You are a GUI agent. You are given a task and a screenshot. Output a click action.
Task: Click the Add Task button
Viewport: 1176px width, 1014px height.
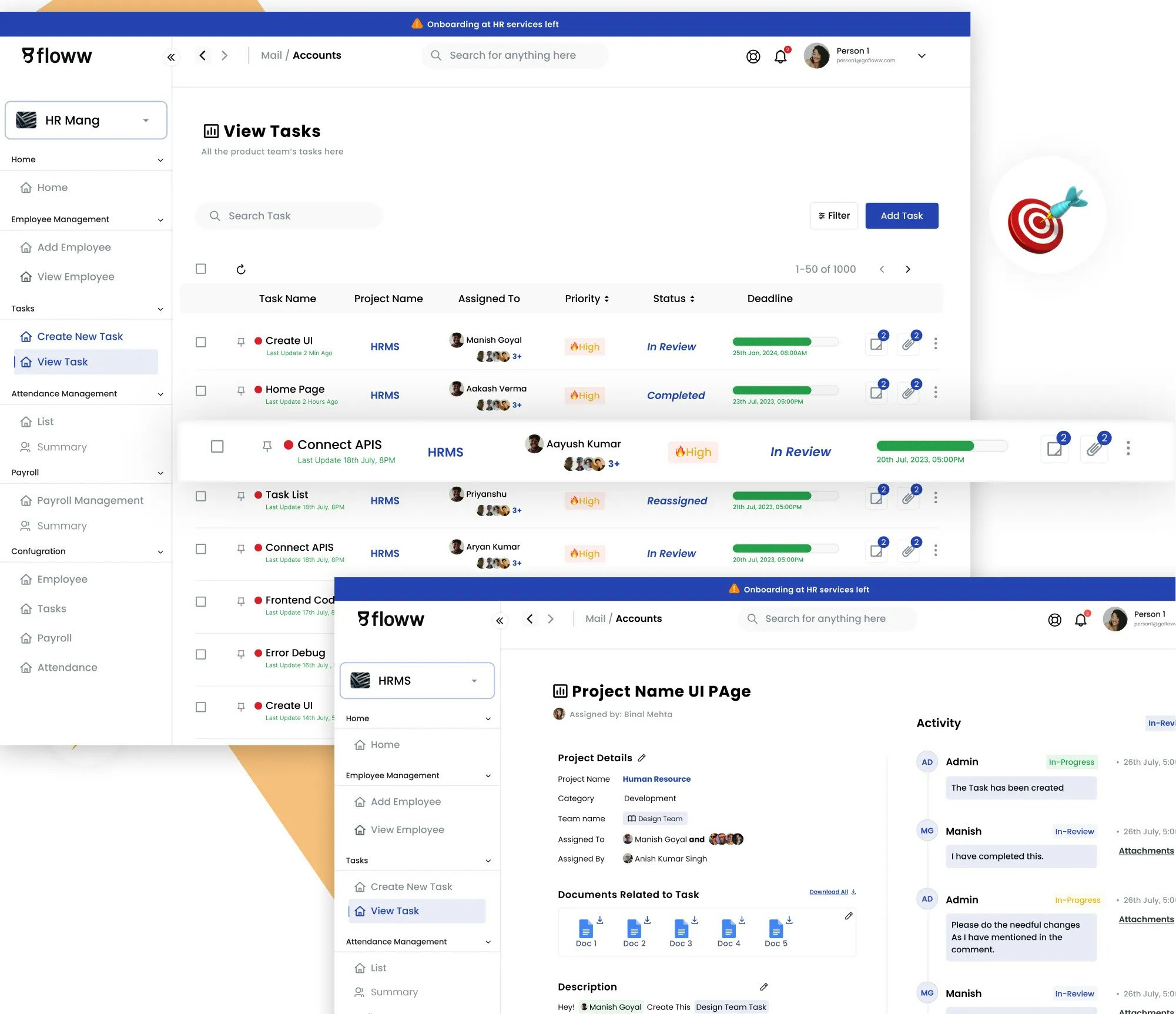[902, 216]
